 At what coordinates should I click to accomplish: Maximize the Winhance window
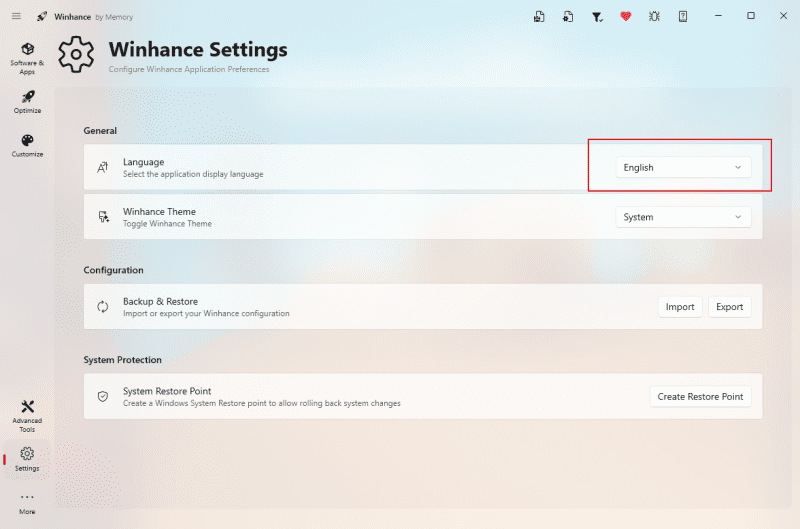click(751, 16)
